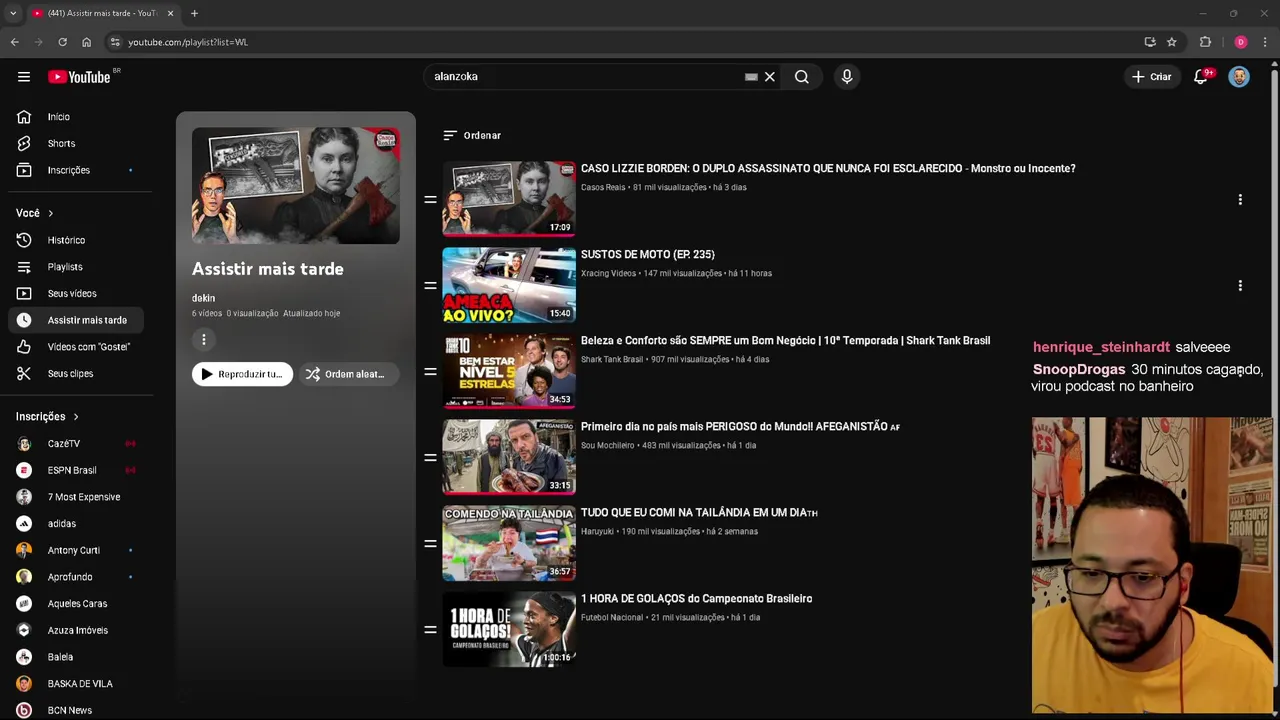Click Ordem aleatória shuffle button

pos(349,374)
